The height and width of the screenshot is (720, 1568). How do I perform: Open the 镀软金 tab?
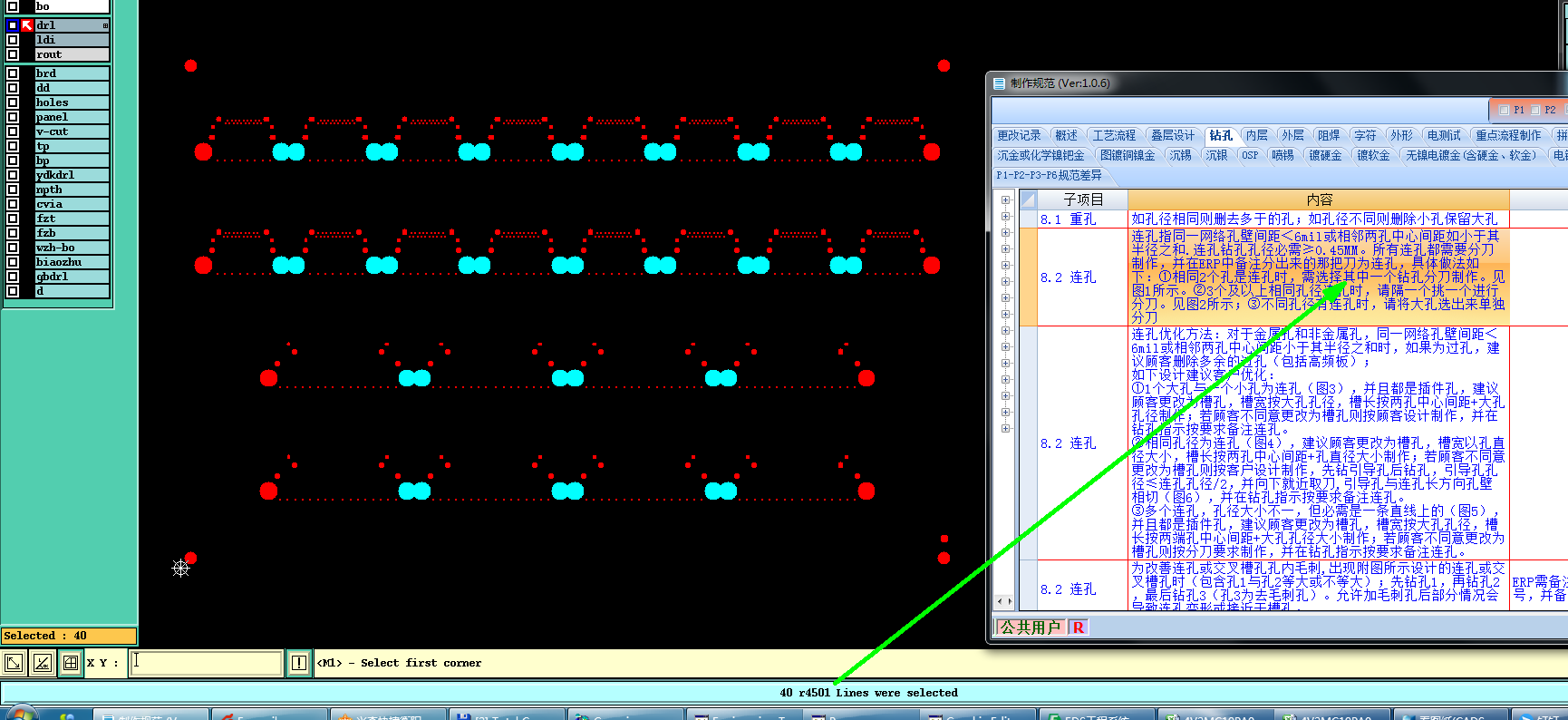tap(1373, 155)
